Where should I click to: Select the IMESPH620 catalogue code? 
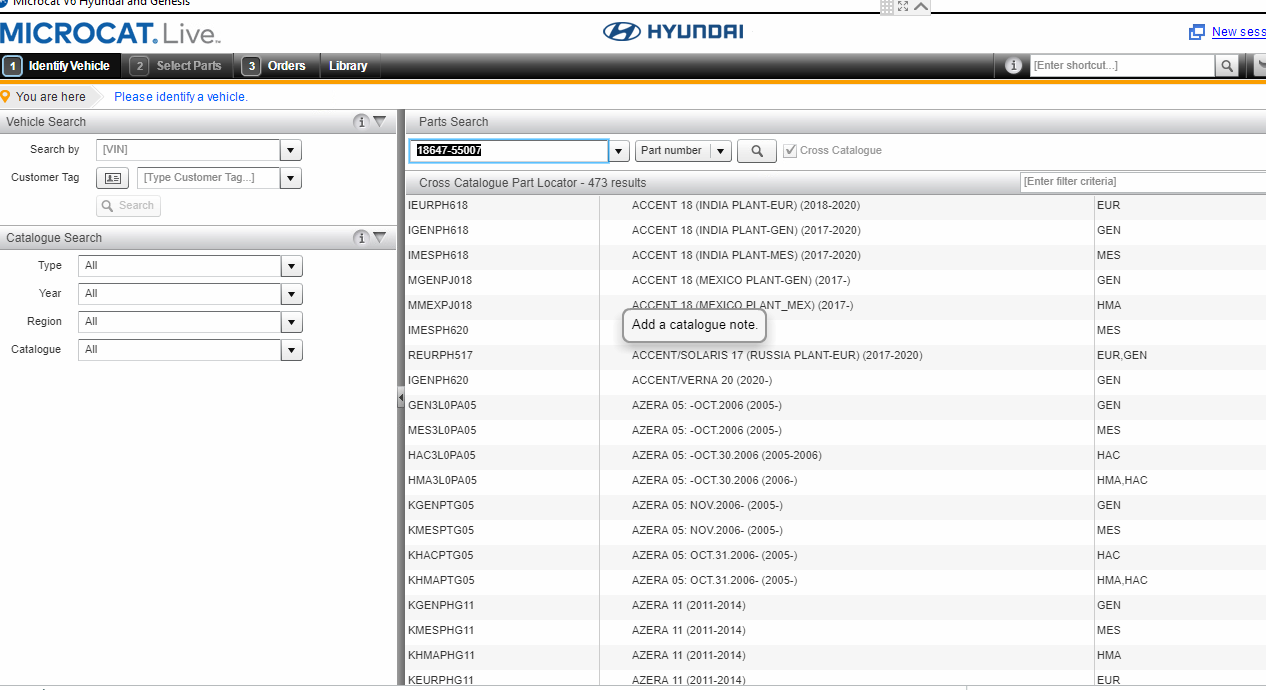click(438, 331)
